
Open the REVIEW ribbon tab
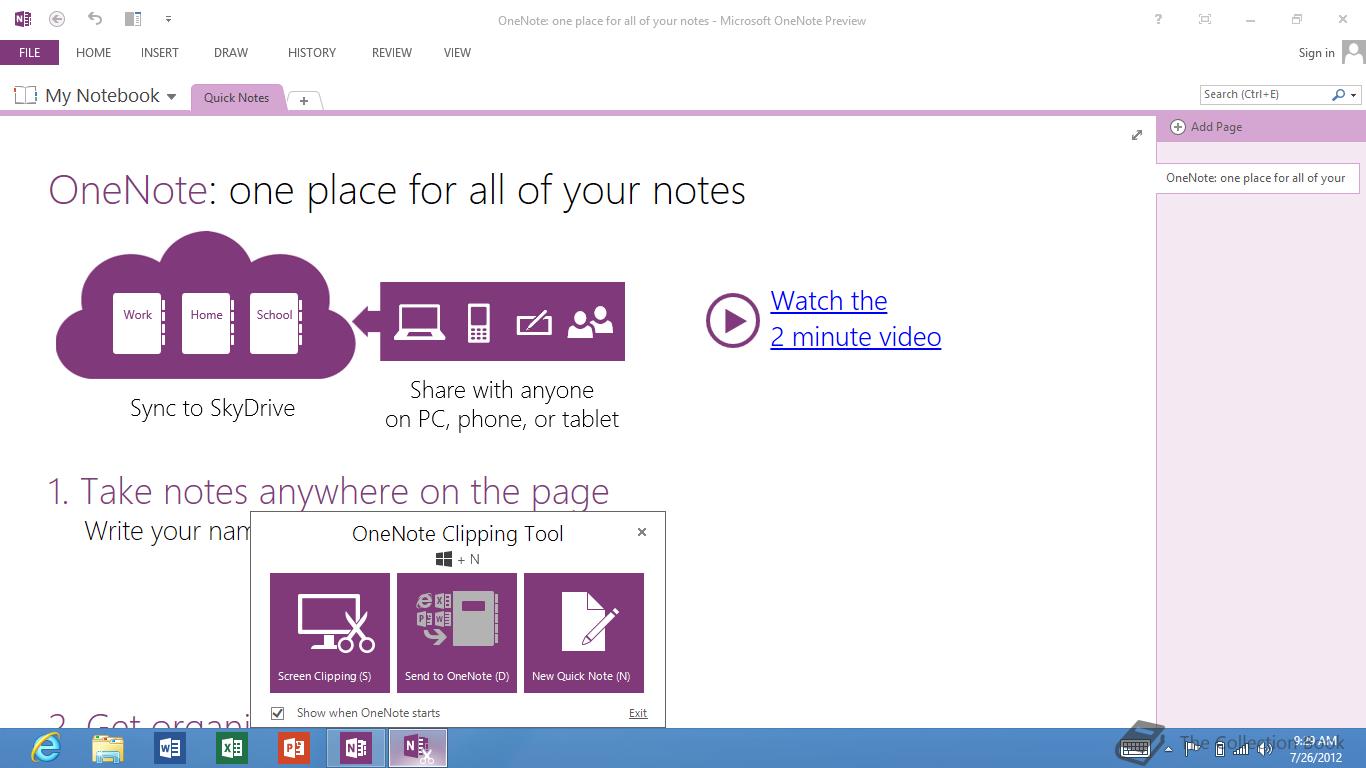click(x=392, y=53)
